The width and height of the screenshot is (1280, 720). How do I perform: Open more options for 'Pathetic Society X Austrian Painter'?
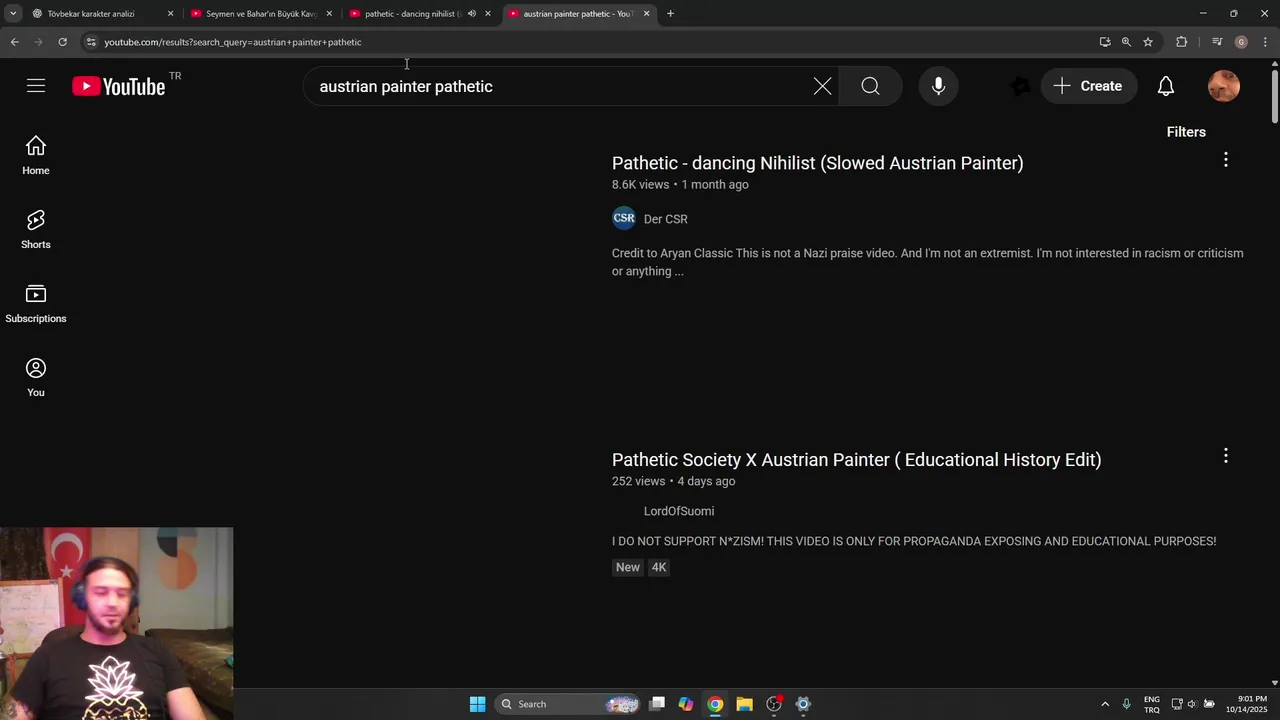click(1225, 456)
